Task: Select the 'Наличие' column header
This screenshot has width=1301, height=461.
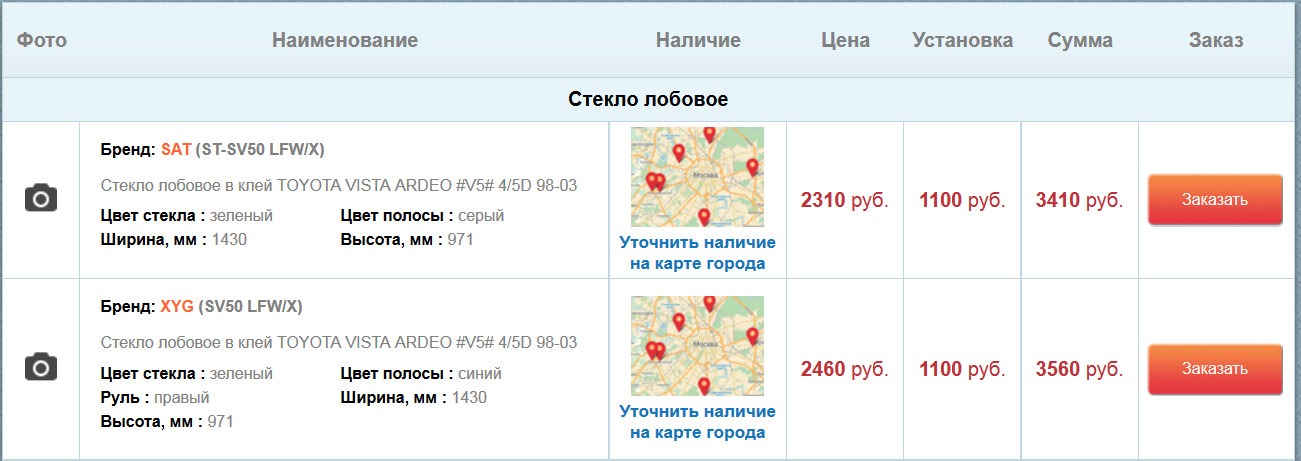Action: (698, 40)
